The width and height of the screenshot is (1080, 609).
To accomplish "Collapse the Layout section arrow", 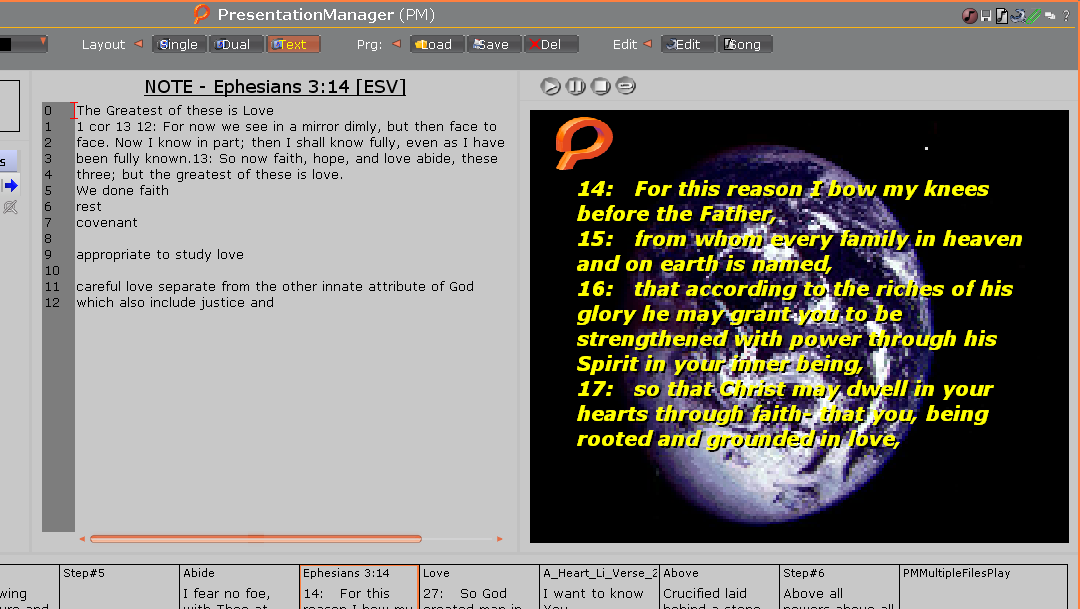I will coord(138,43).
